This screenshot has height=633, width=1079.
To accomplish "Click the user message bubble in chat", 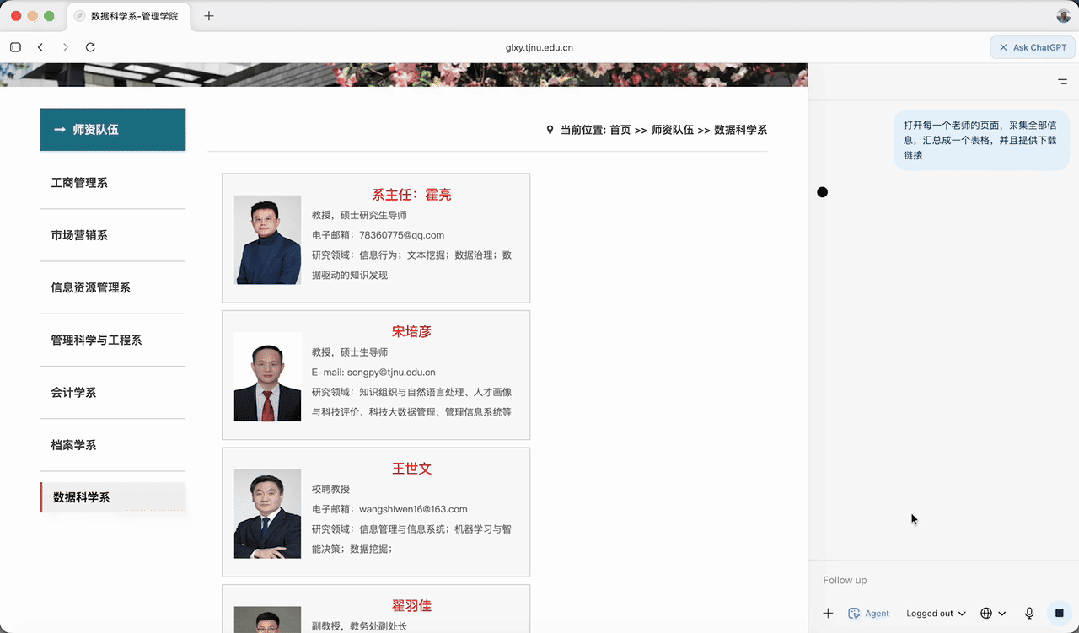I will [x=982, y=140].
